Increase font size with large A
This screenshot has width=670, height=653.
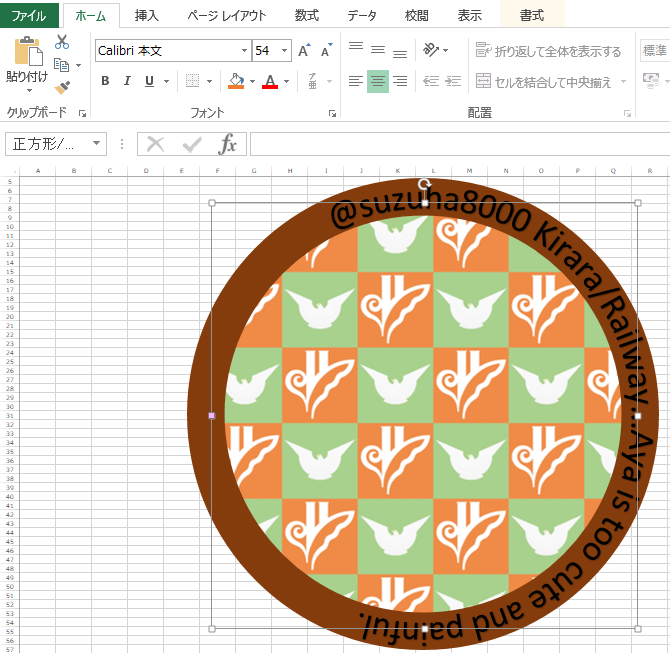(304, 50)
